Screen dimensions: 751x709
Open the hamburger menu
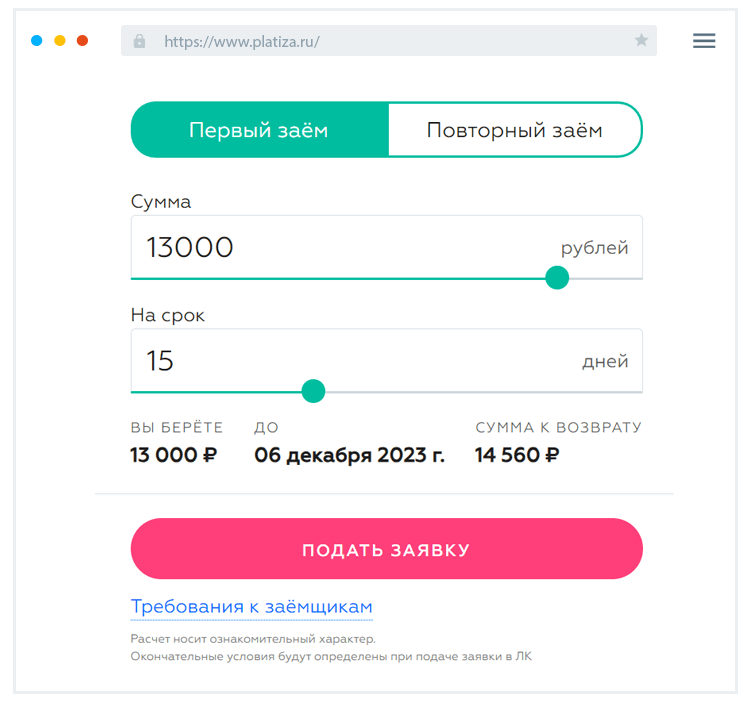[704, 41]
